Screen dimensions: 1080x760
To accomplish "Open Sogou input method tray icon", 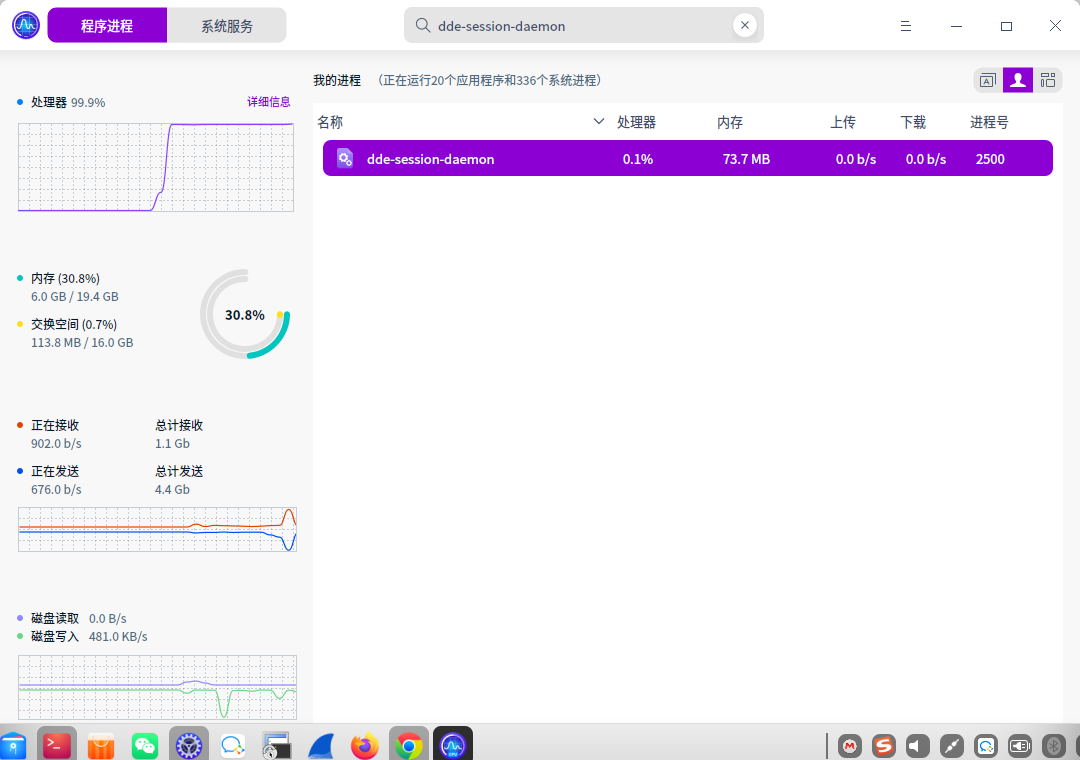I will point(884,746).
